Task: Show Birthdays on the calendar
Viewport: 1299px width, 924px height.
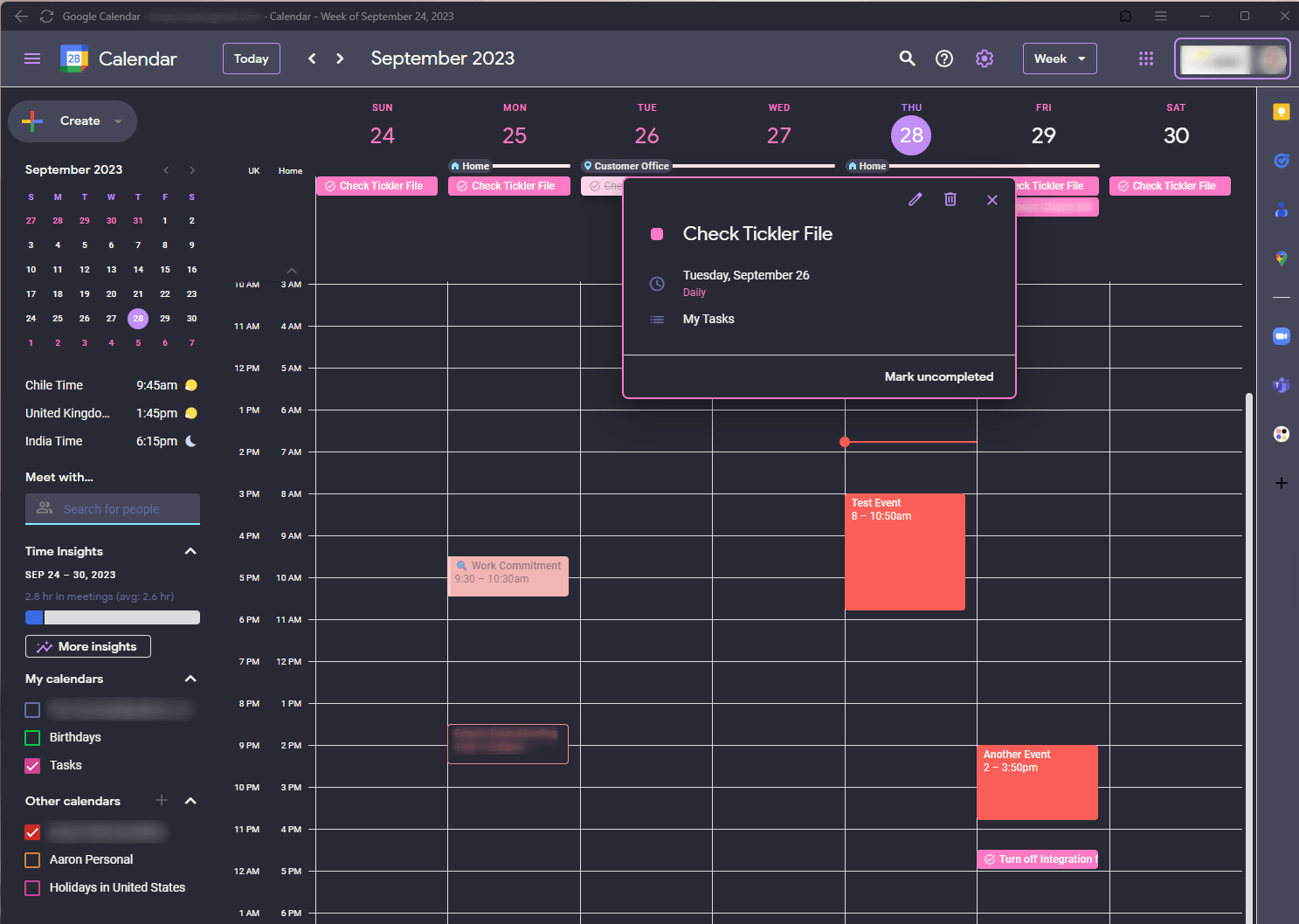Action: [x=32, y=737]
